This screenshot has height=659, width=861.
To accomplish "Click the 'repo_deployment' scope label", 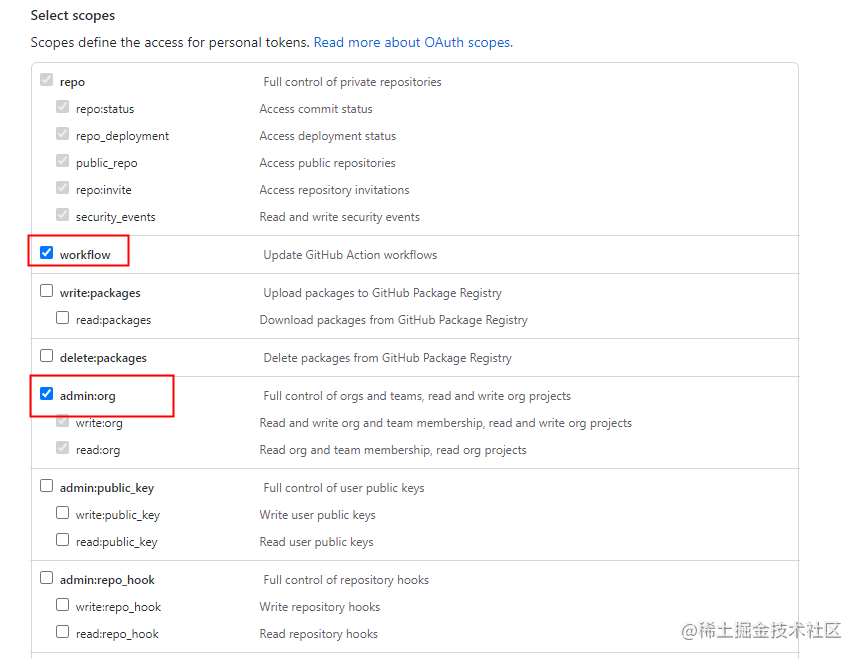I will click(122, 136).
